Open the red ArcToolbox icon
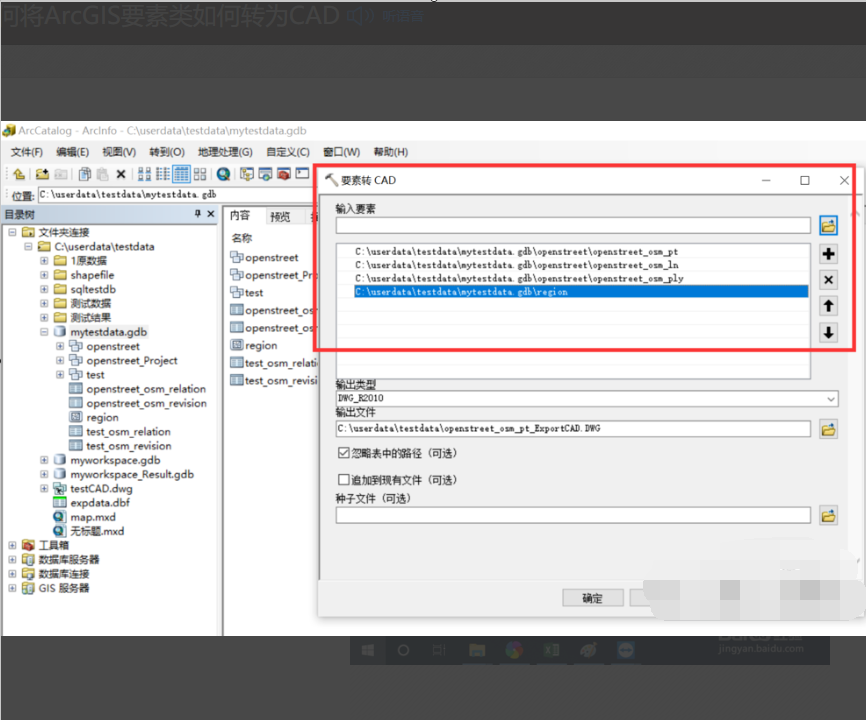Image resolution: width=866 pixels, height=720 pixels. [x=283, y=174]
